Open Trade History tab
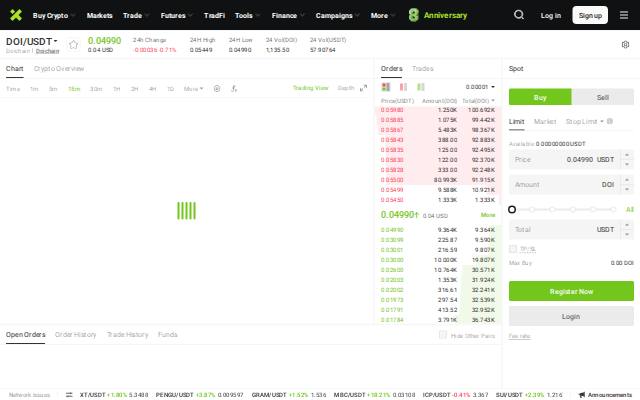Viewport: 640px width, 400px height. coord(127,335)
